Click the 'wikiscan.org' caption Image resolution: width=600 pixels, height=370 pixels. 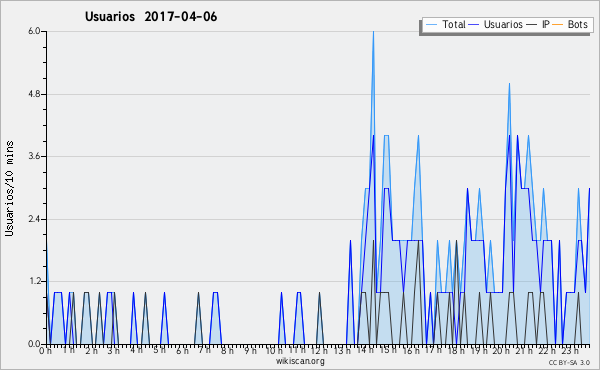300,361
